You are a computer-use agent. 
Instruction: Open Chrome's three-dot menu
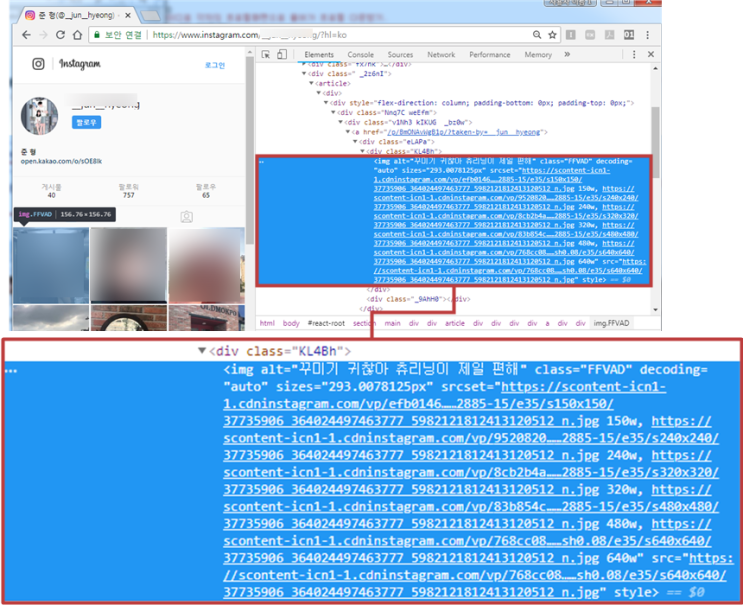647,35
